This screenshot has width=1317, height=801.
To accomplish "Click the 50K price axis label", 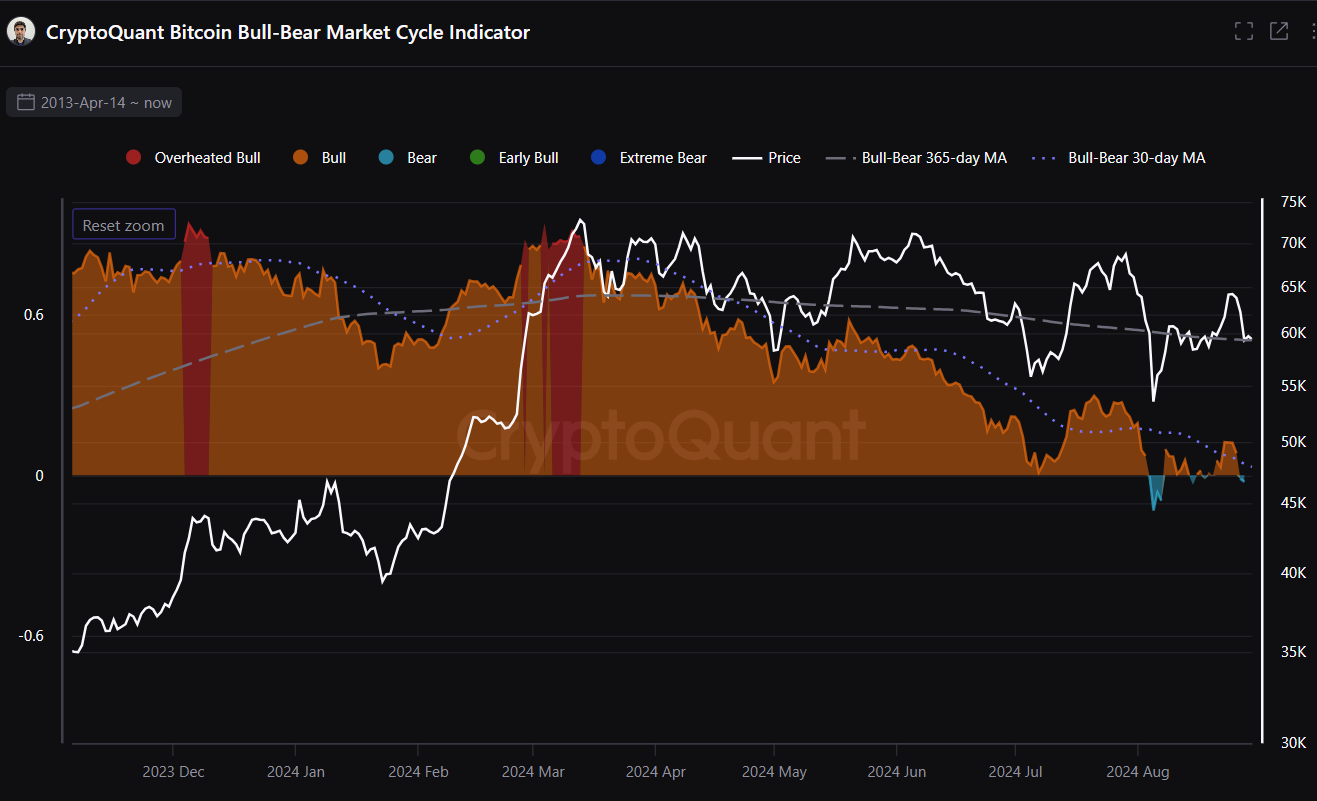I will [x=1294, y=441].
